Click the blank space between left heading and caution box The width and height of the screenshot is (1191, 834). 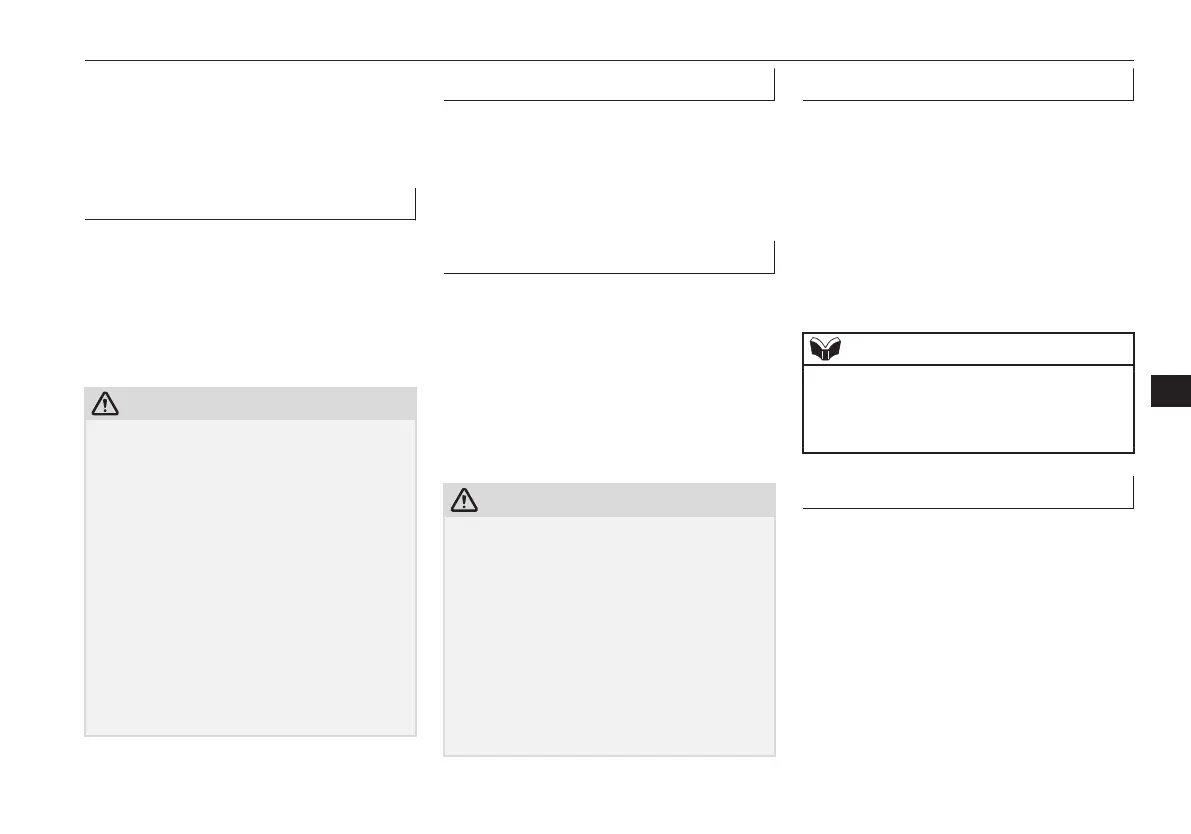click(x=250, y=302)
